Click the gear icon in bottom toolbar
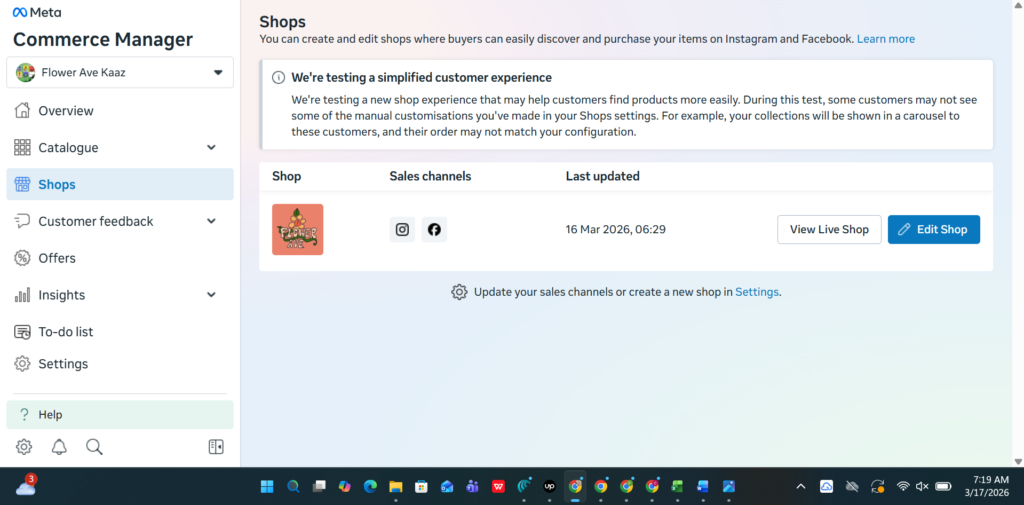Image resolution: width=1024 pixels, height=505 pixels. point(24,447)
